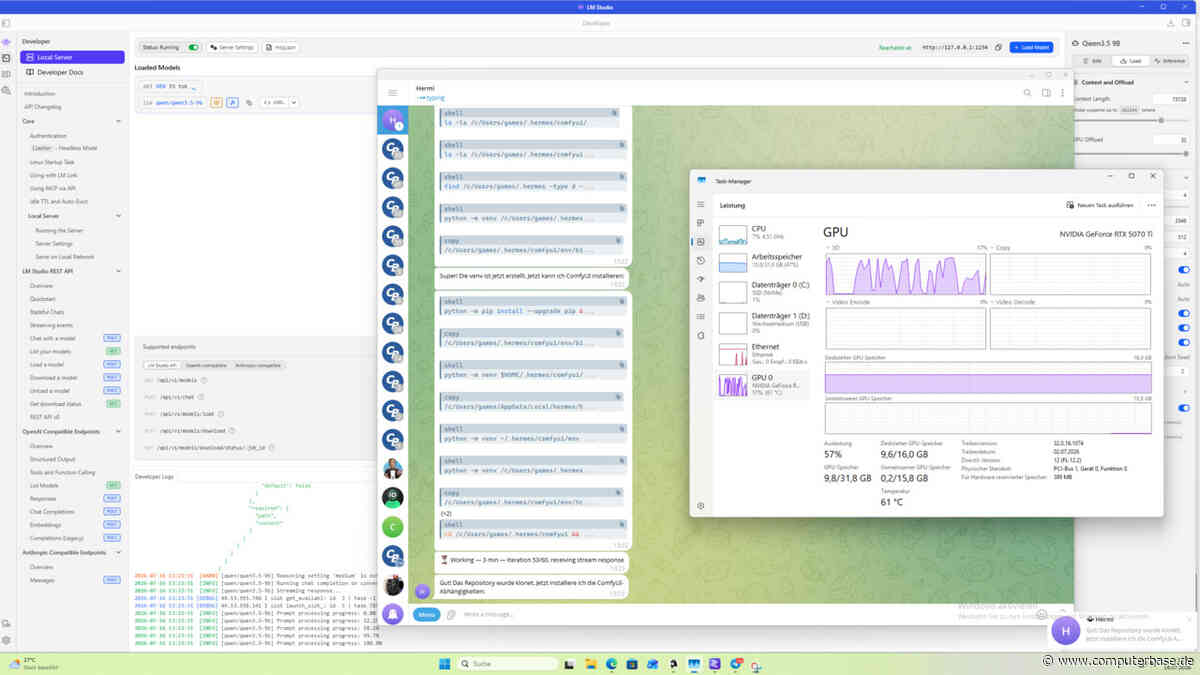Collapse the LM Studio REST API section
The width and height of the screenshot is (1200, 675).
(x=119, y=270)
